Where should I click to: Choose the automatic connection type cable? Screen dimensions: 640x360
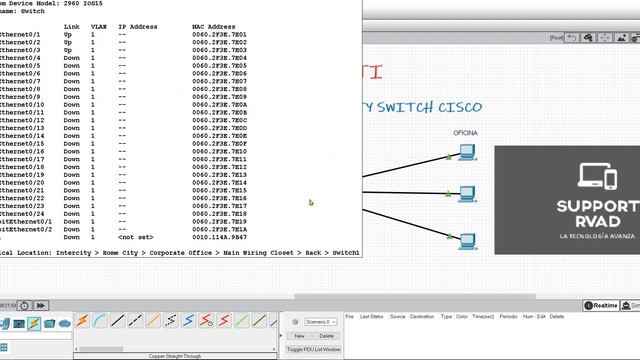(x=82, y=320)
